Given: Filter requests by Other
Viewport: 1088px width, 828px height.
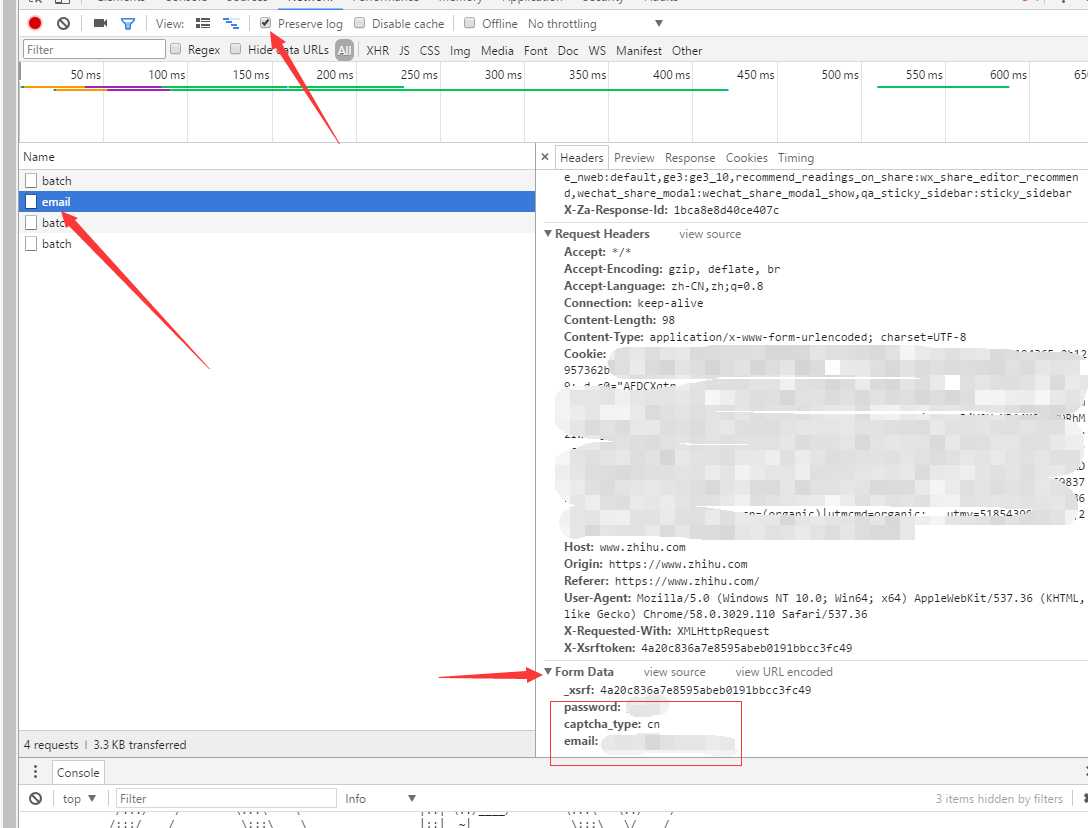Looking at the screenshot, I should pyautogui.click(x=687, y=50).
